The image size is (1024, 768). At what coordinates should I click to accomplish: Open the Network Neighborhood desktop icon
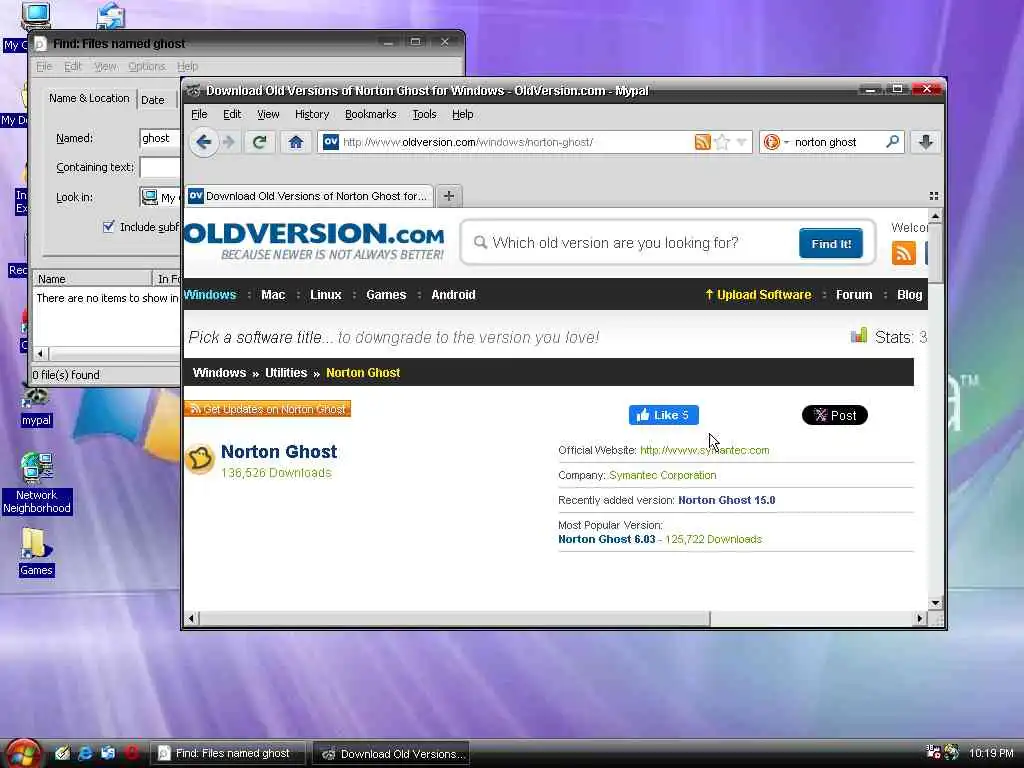(x=37, y=483)
